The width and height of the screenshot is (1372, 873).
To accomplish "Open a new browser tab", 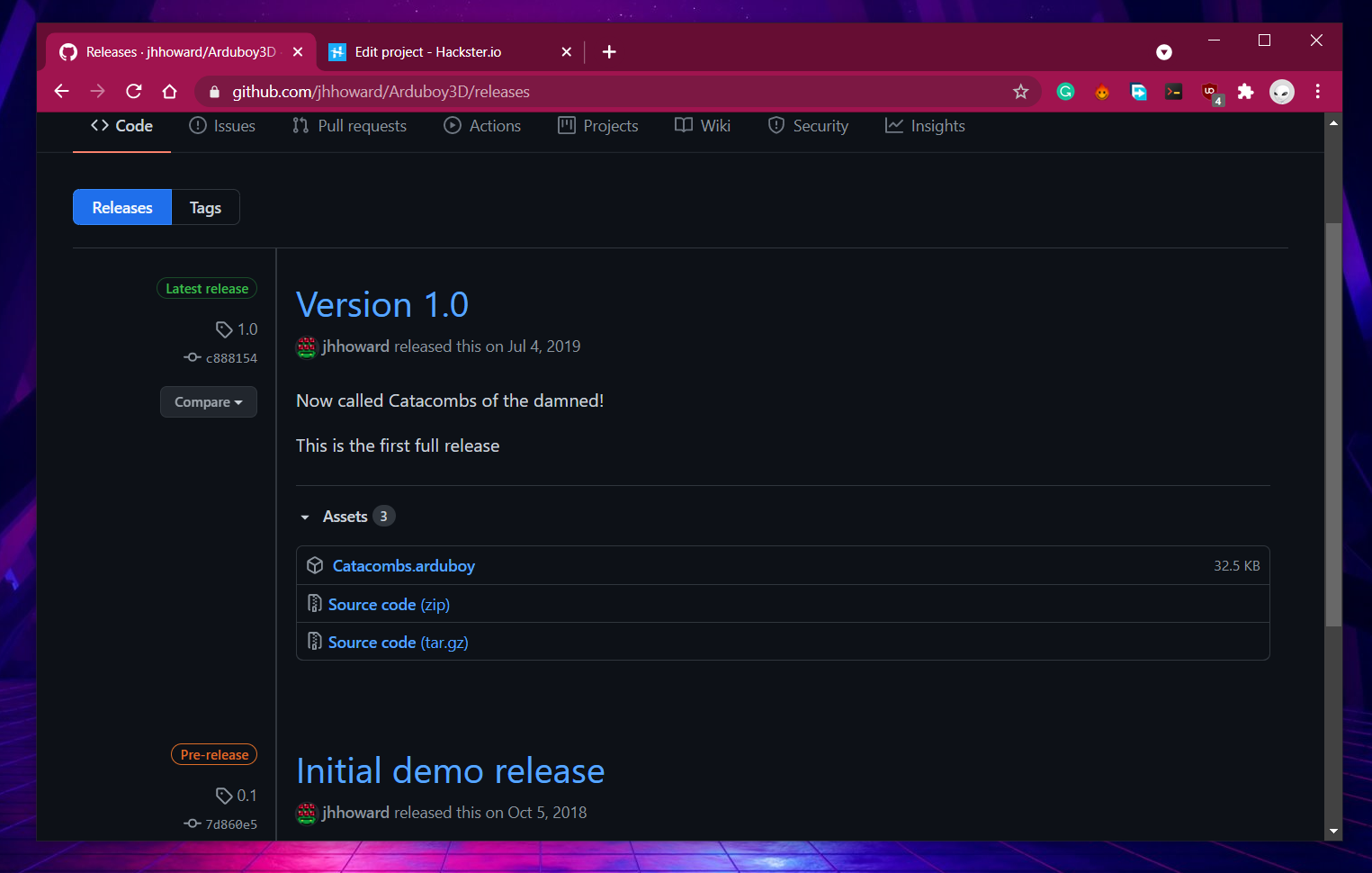I will (609, 51).
